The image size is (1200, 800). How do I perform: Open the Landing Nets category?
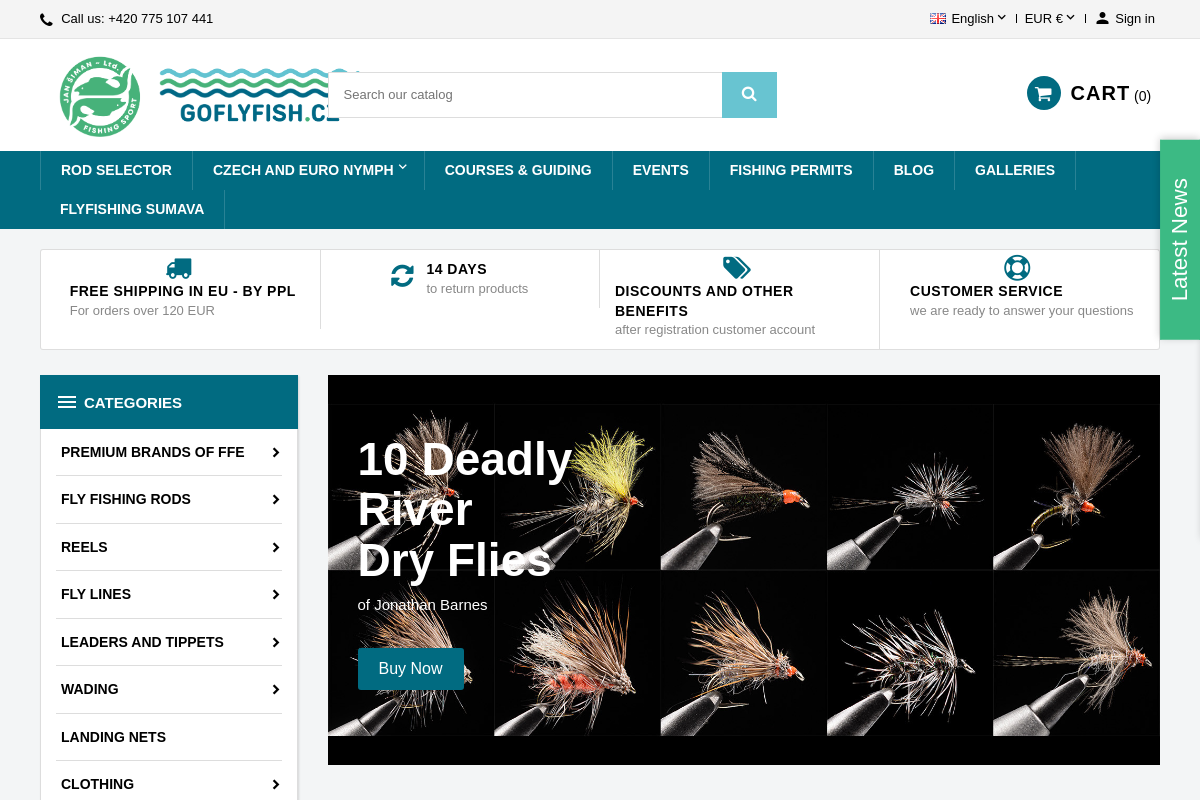(x=113, y=737)
